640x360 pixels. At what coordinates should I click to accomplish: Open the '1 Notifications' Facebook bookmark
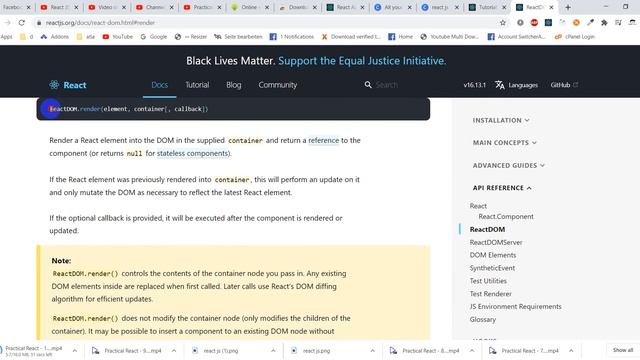tap(291, 37)
